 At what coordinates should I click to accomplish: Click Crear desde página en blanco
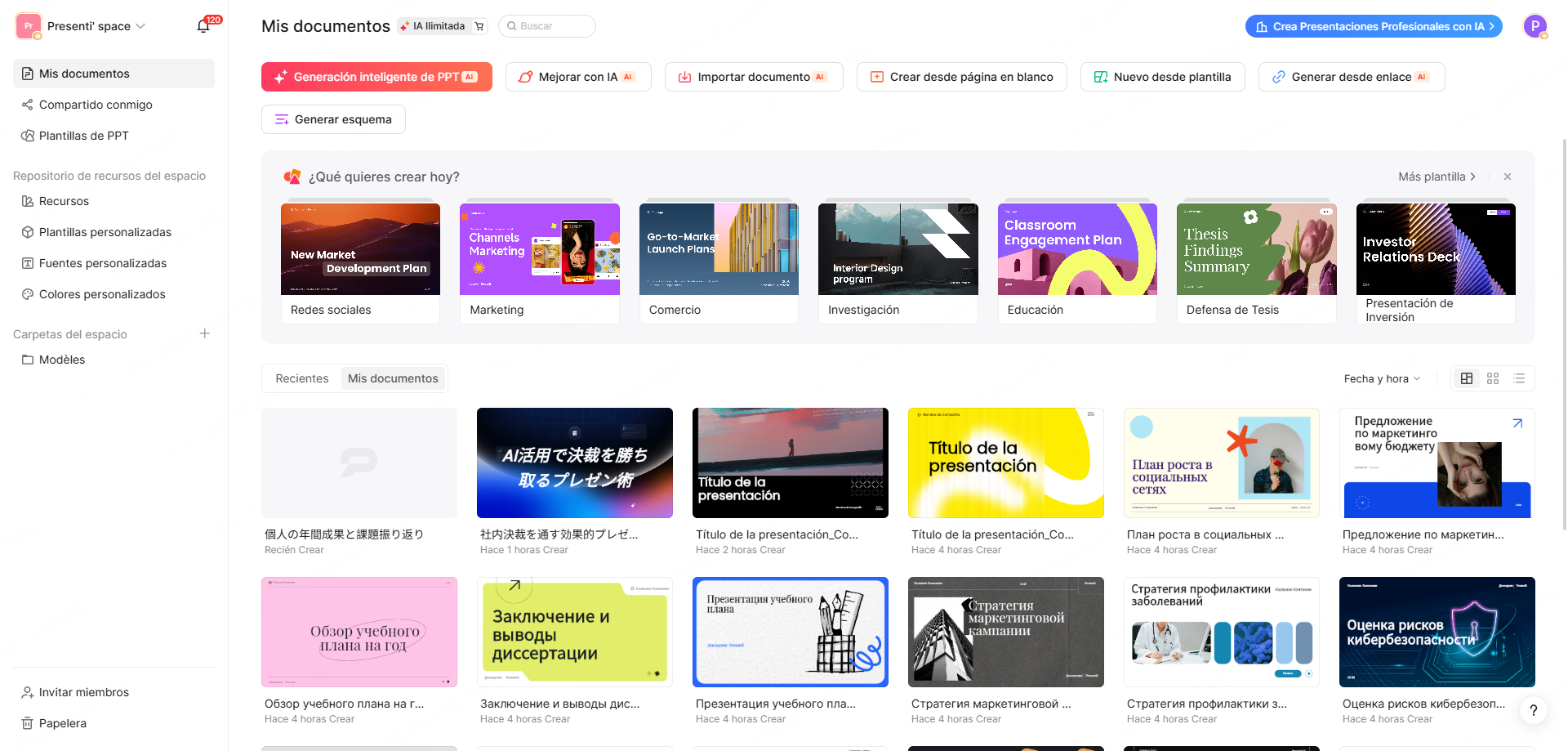962,77
